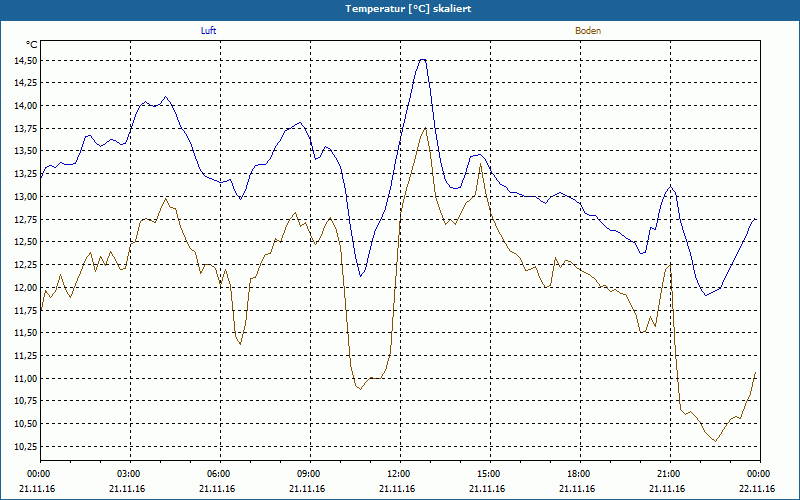Select the brown 'Boden' legend label
Viewport: 800px width, 500px height.
pos(588,31)
